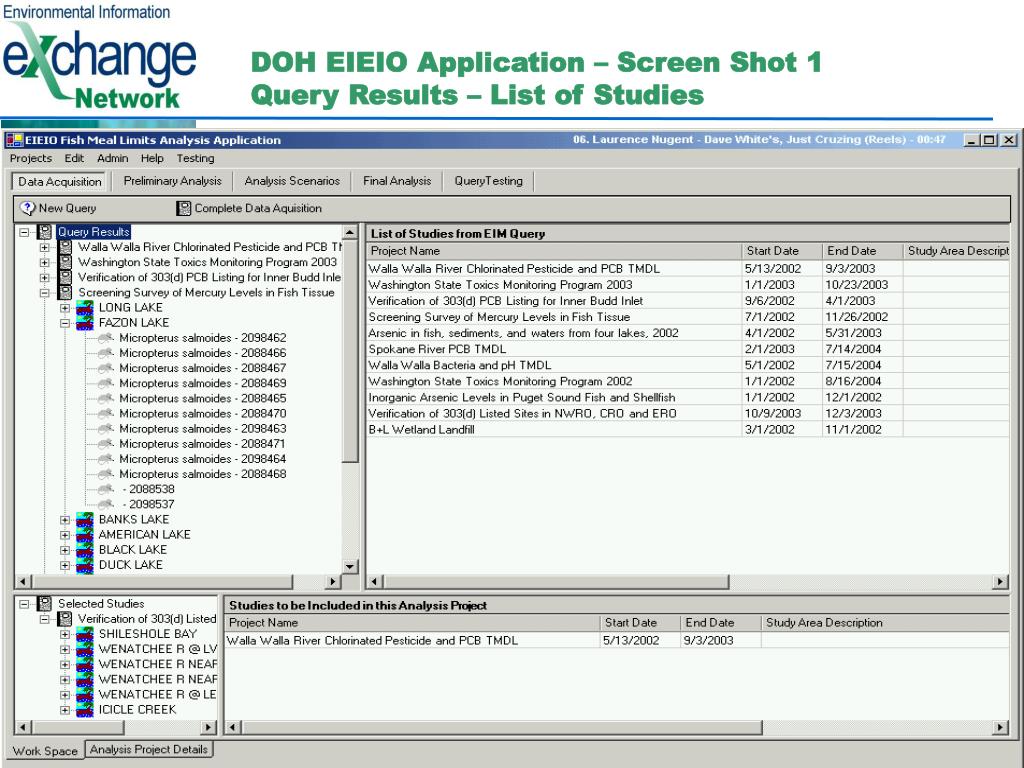1024x768 pixels.
Task: Click the BANKS LAKE location icon
Action: pos(85,519)
